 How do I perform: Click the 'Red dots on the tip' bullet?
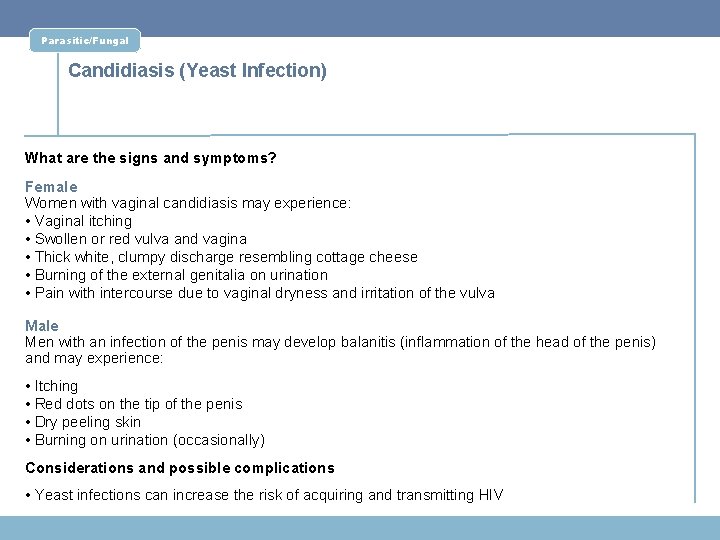[138, 404]
